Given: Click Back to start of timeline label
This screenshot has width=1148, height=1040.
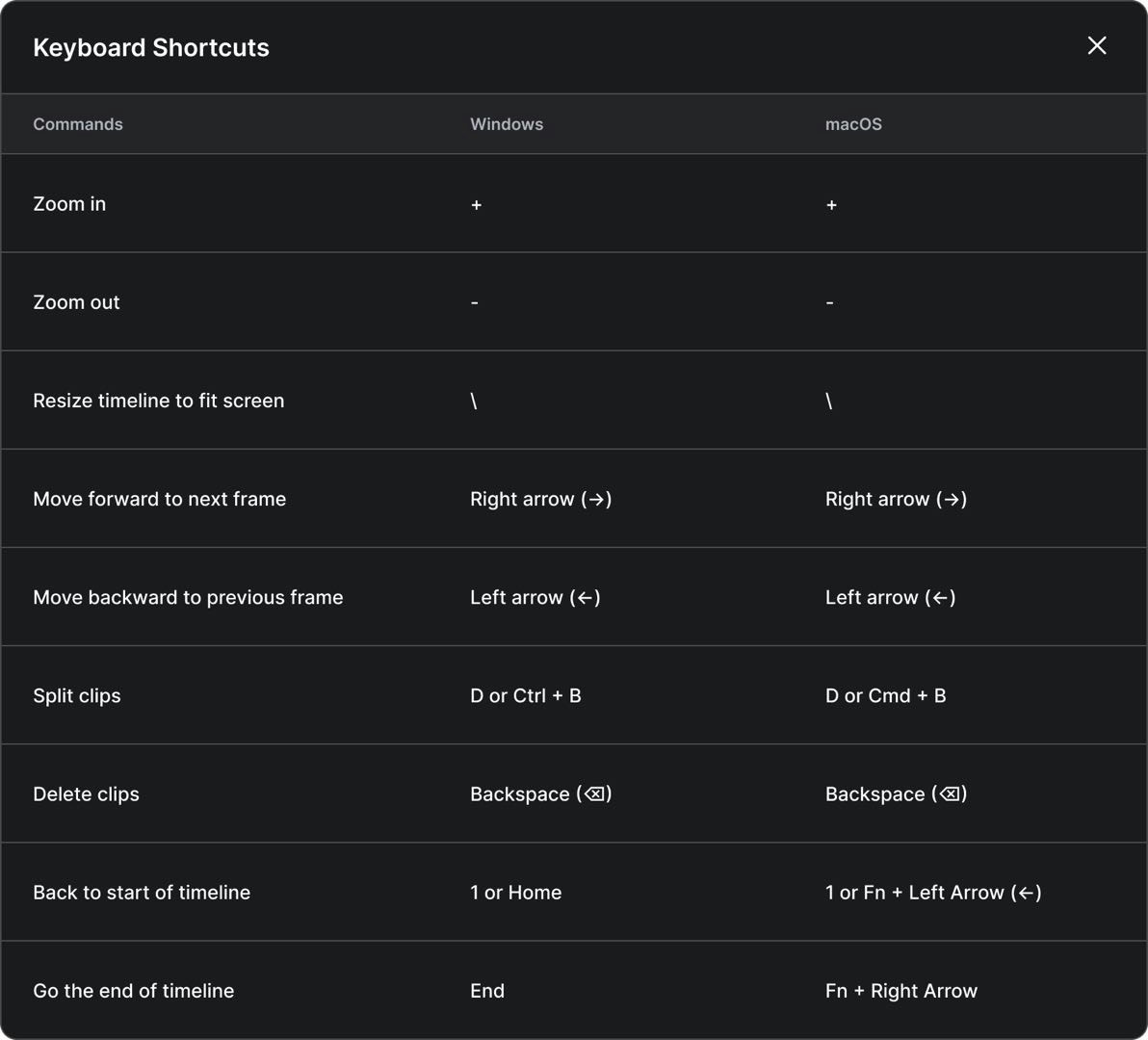Looking at the screenshot, I should pos(142,893).
